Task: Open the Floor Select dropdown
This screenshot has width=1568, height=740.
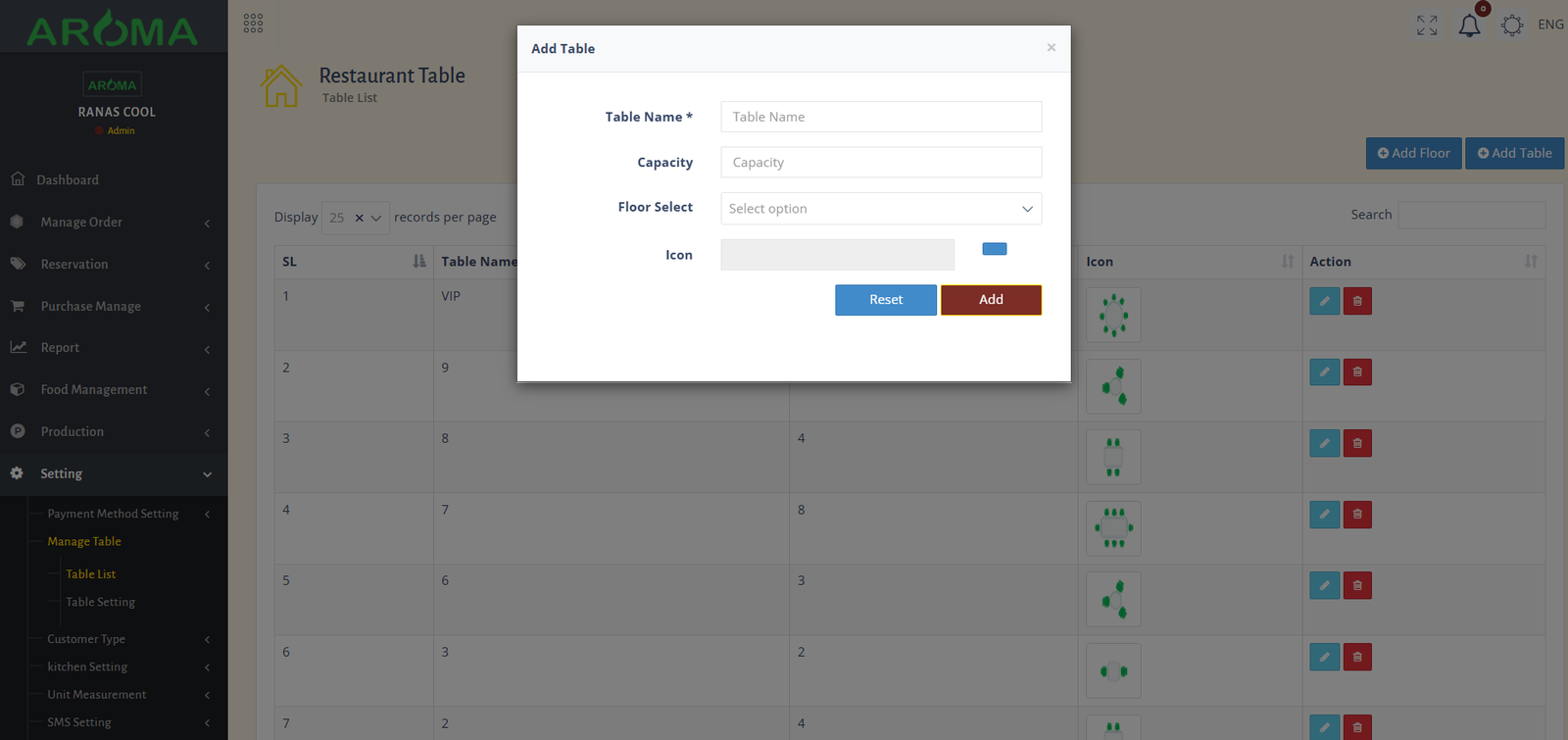Action: coord(880,209)
